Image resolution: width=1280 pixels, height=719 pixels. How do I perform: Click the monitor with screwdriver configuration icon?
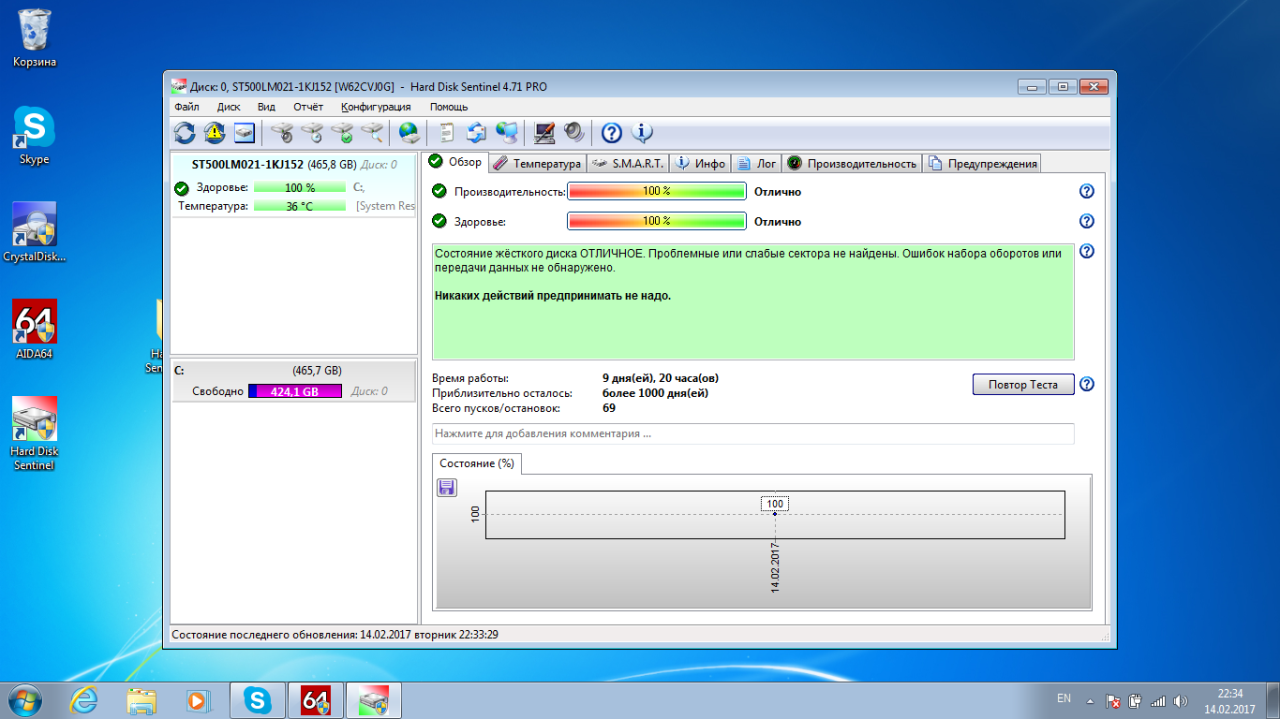pos(544,132)
